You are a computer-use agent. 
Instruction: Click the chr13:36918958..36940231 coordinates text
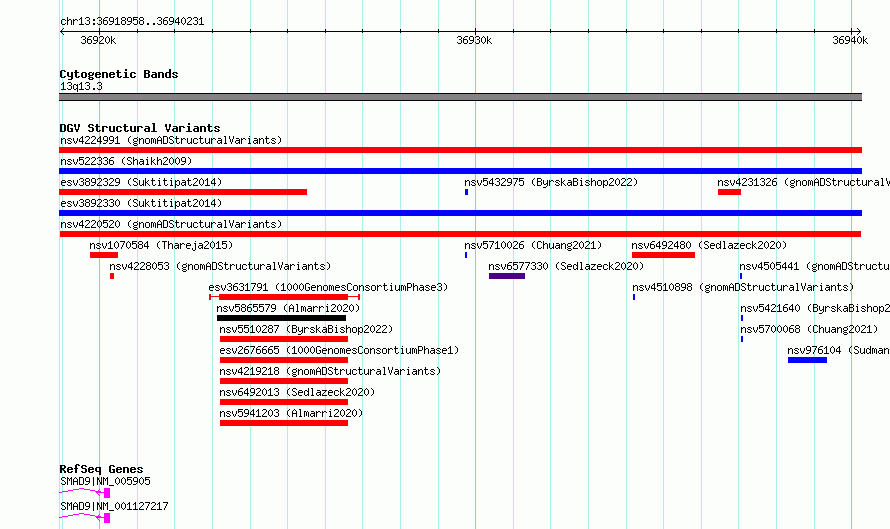pyautogui.click(x=132, y=22)
